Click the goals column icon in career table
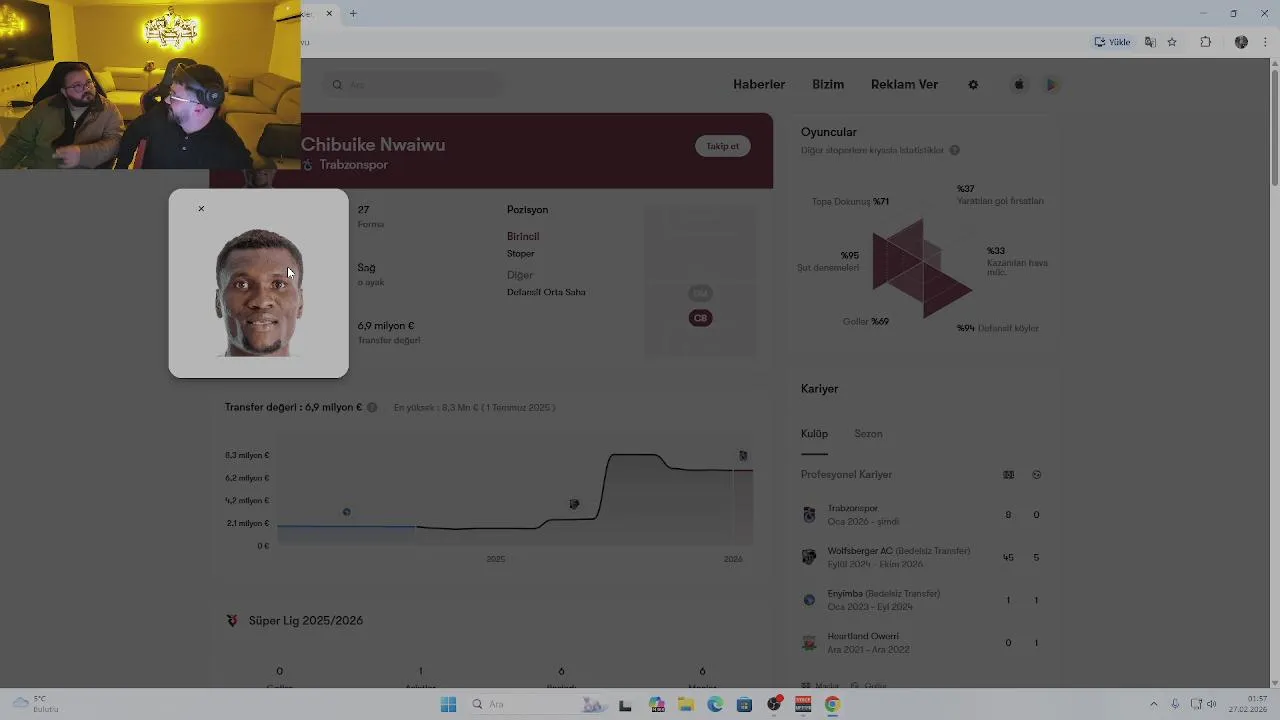The height and width of the screenshot is (720, 1280). 1036,475
